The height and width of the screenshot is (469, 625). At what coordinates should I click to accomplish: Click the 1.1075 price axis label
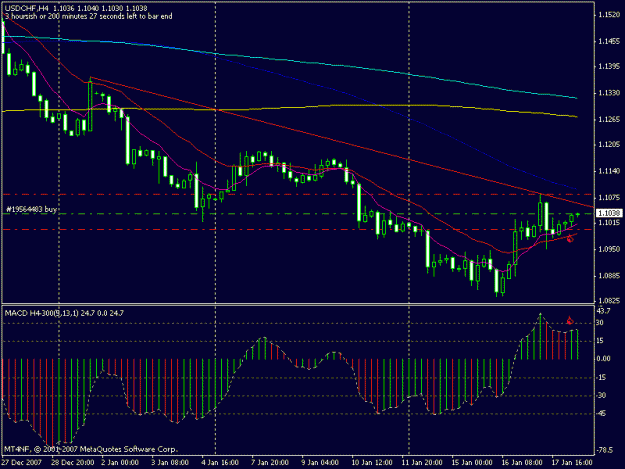click(609, 197)
